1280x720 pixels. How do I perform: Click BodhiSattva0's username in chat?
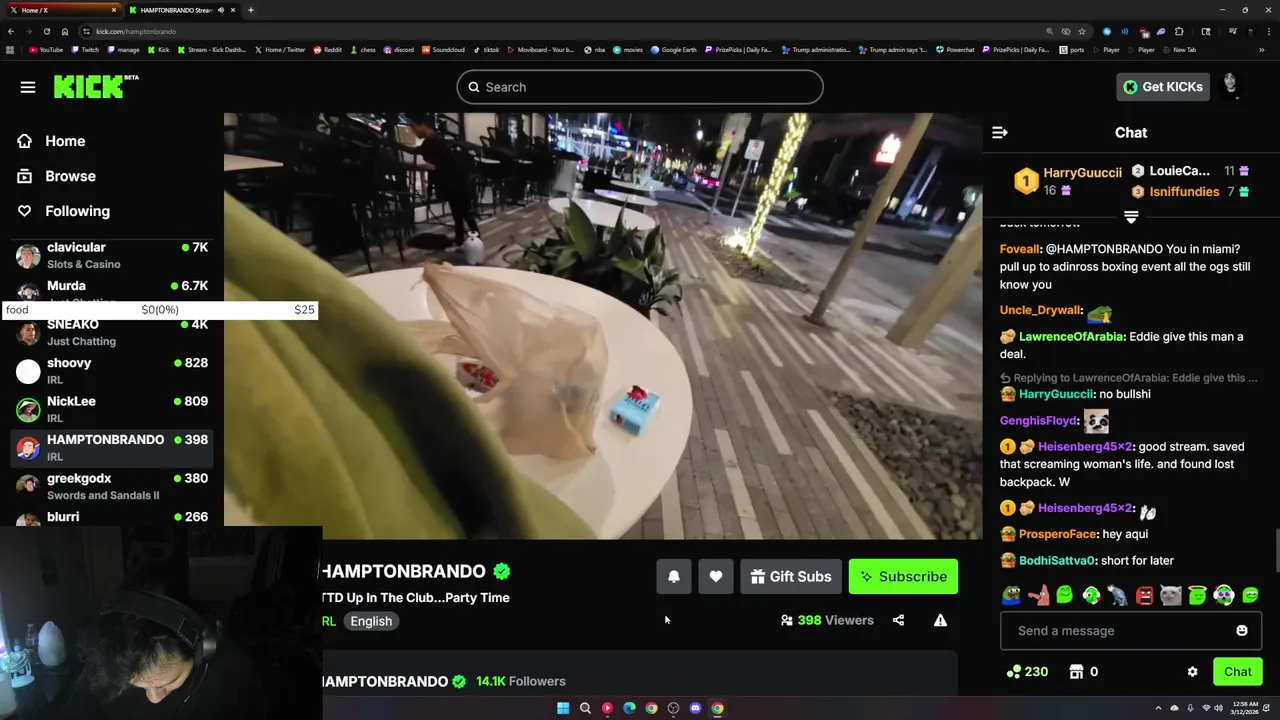tap(1057, 561)
